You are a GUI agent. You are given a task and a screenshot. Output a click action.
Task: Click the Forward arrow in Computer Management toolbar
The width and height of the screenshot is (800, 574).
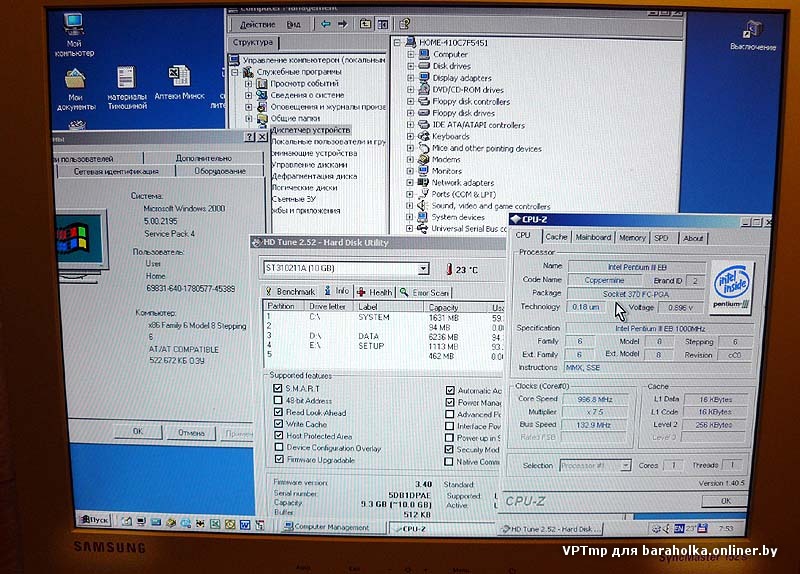[x=342, y=24]
